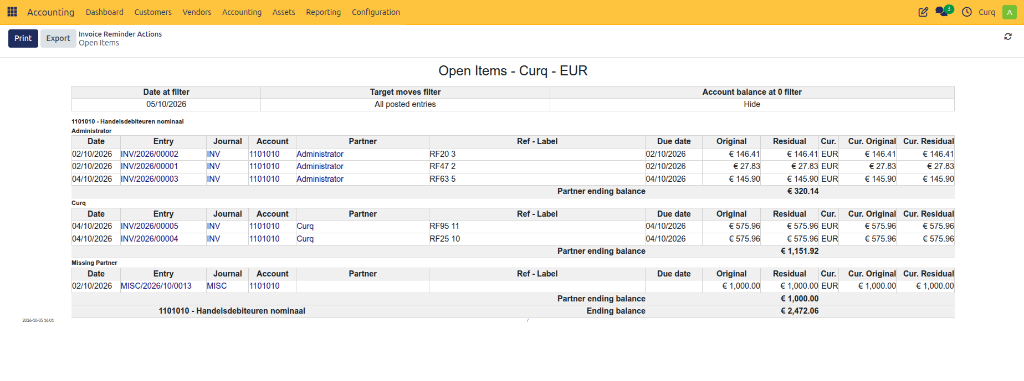Click the 'Hide' account balance filter value

[x=752, y=105]
